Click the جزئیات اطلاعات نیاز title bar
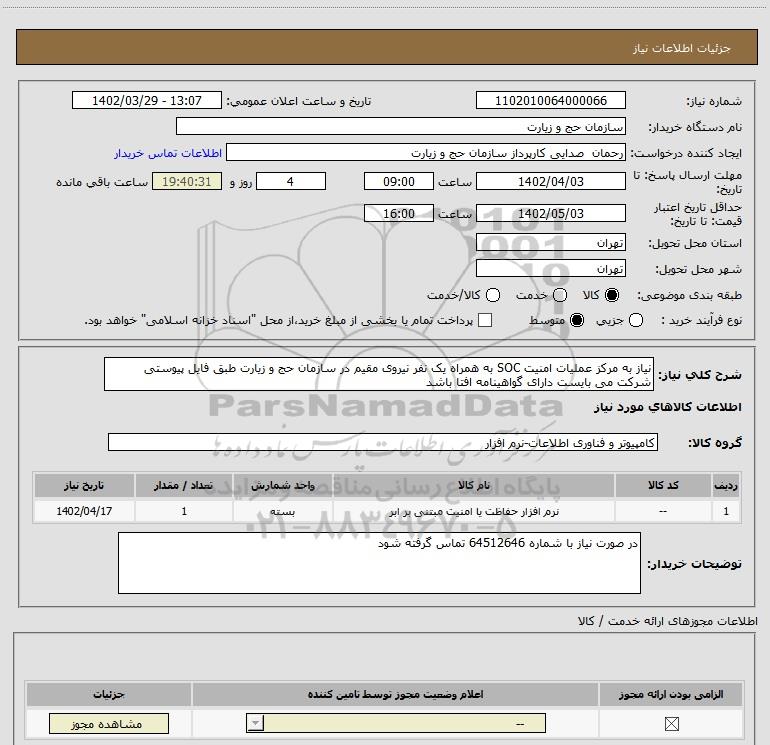The height and width of the screenshot is (745, 770). point(386,48)
